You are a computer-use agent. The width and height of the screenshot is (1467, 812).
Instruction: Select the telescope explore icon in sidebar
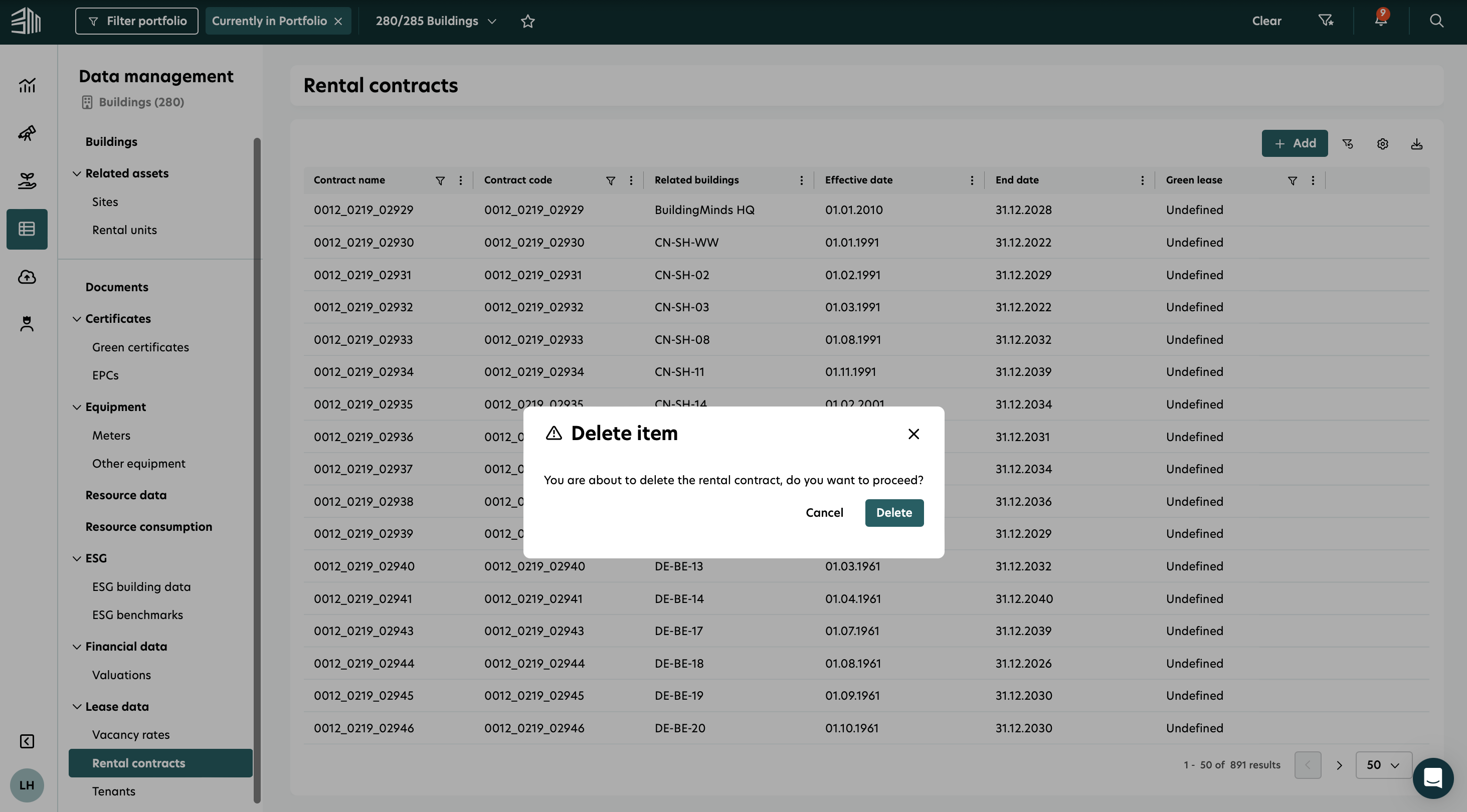pyautogui.click(x=27, y=133)
